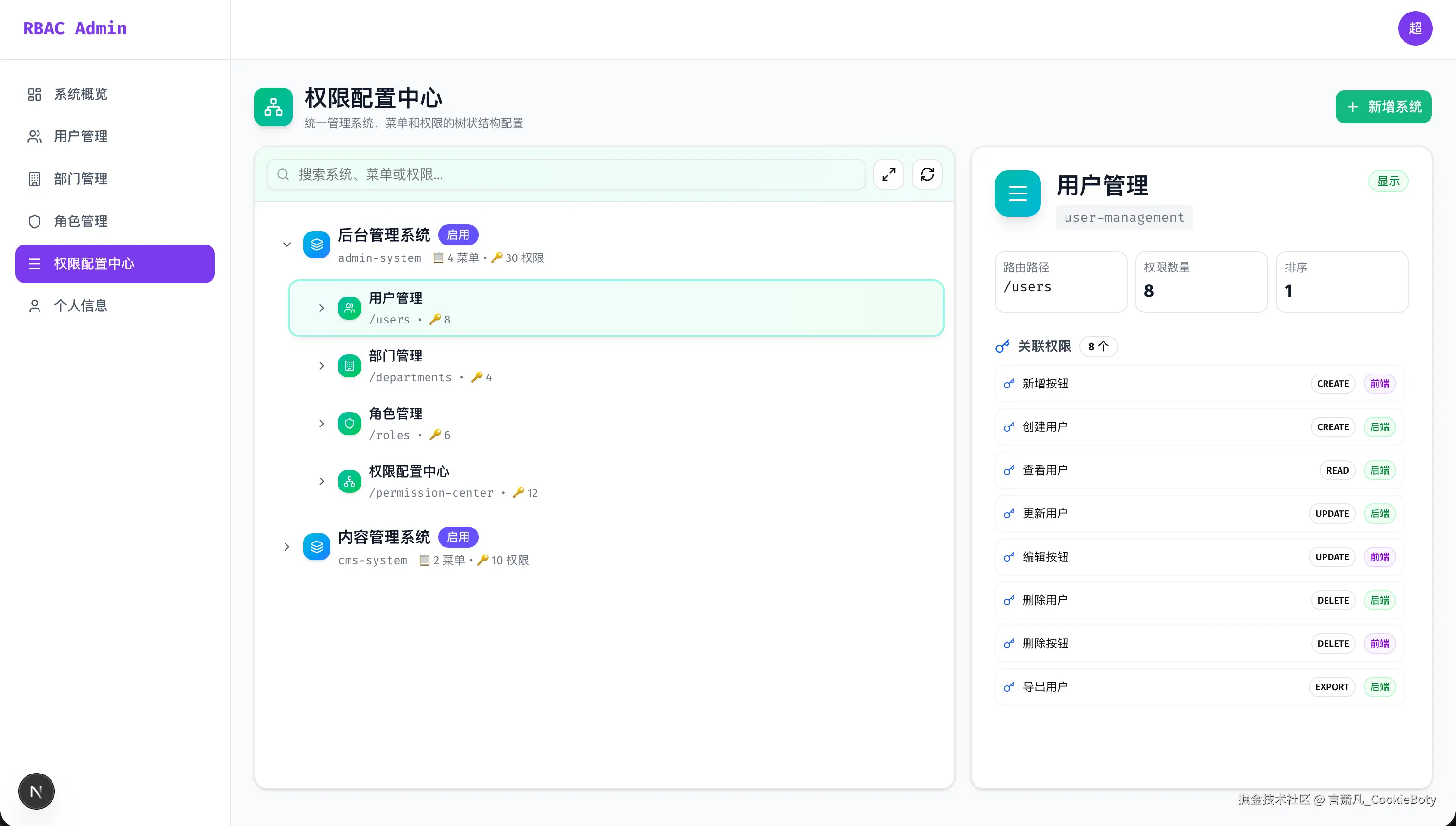Image resolution: width=1456 pixels, height=826 pixels.
Task: Click the blue layers icon of 后台管理系统
Action: tap(317, 245)
